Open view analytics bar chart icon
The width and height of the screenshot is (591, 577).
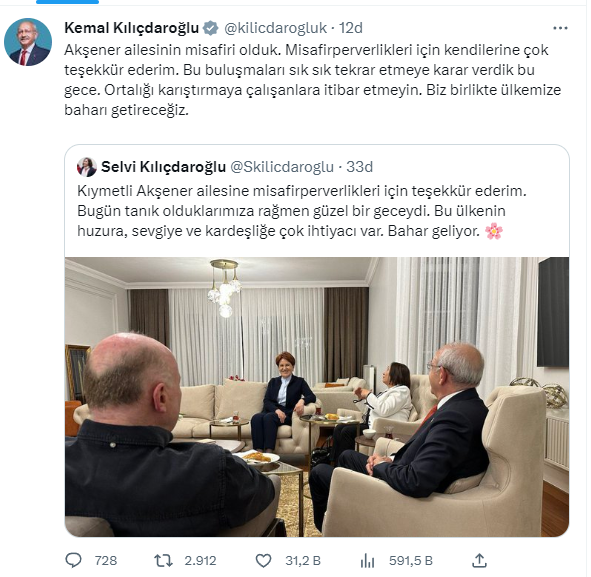pos(367,561)
